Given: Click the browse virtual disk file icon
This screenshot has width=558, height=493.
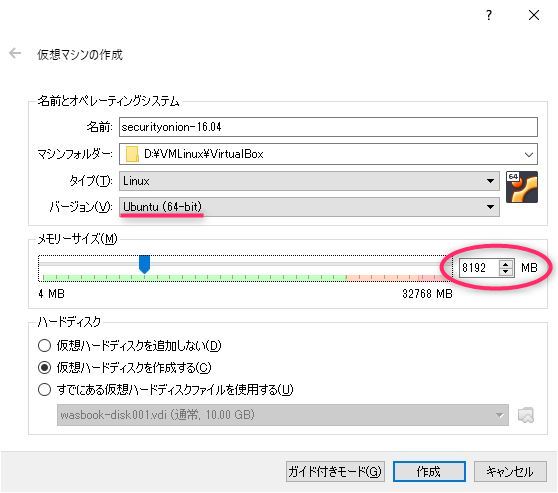Looking at the screenshot, I should [526, 415].
